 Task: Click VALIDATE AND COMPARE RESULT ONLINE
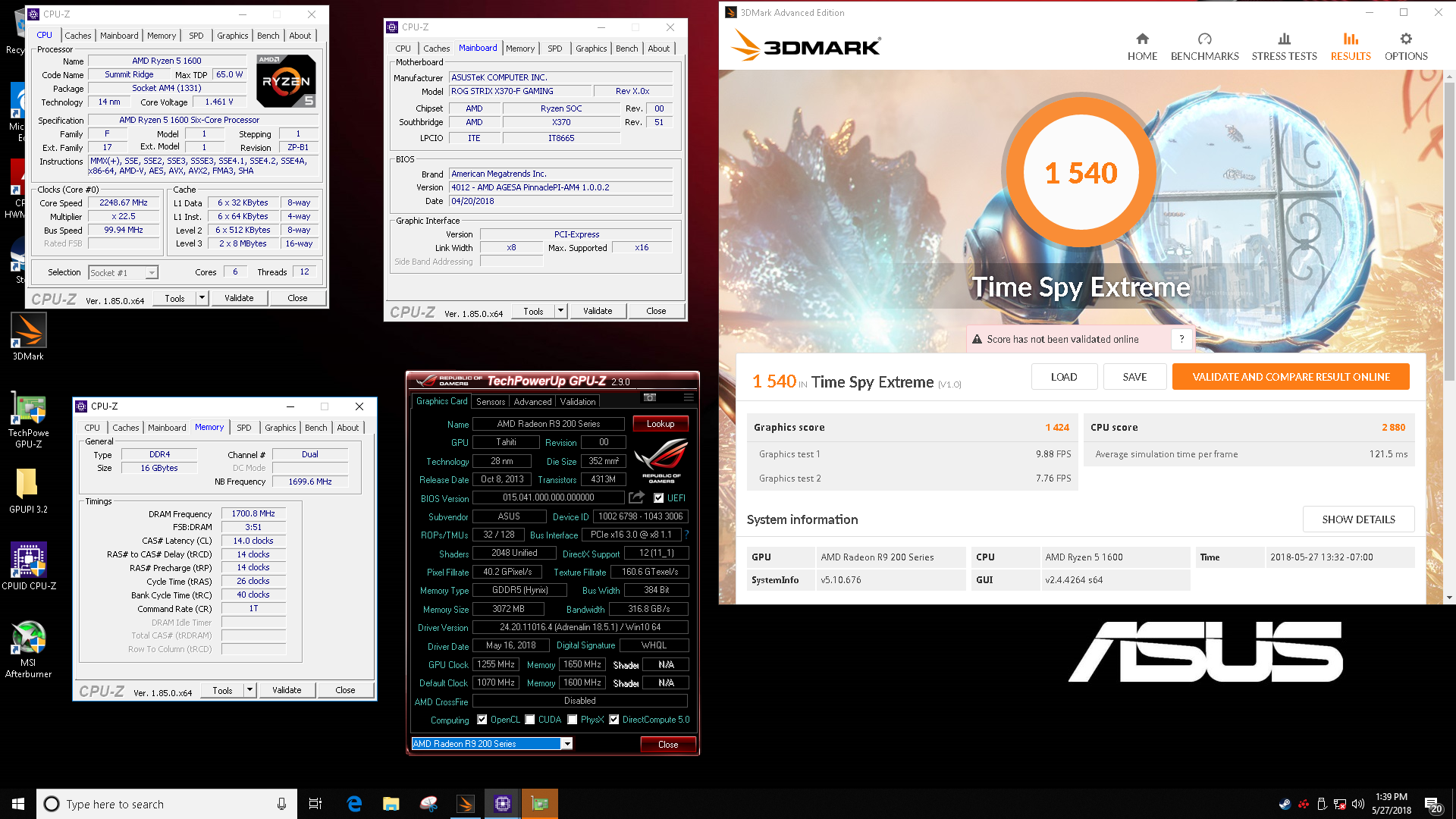tap(1291, 377)
